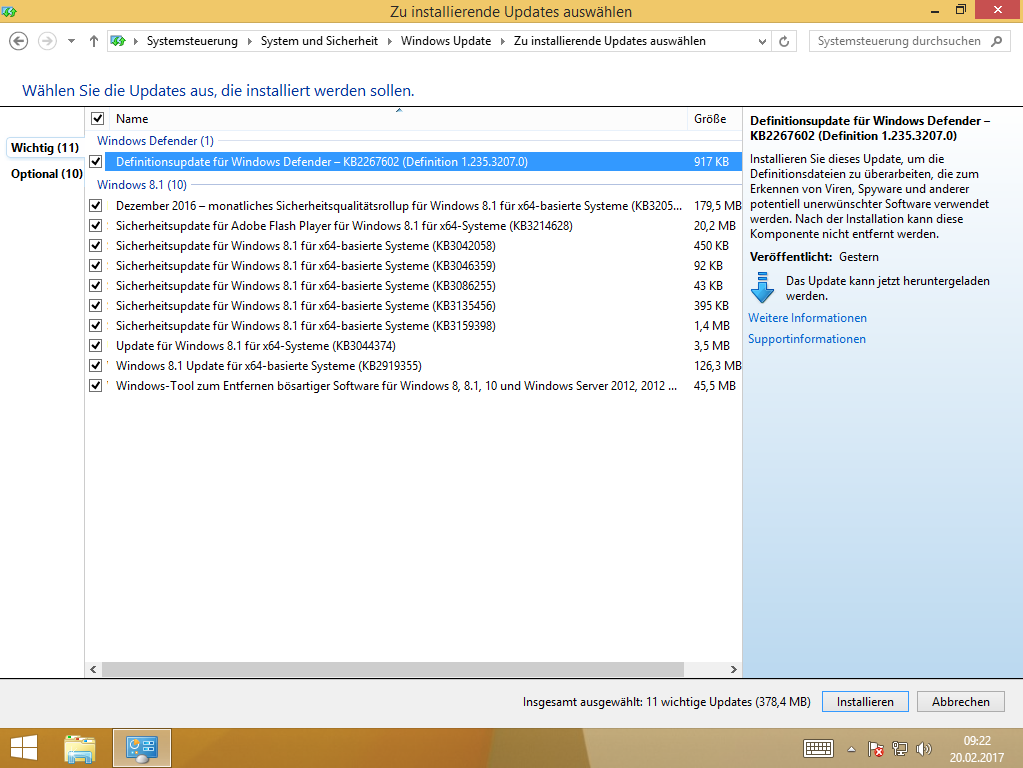Click the network tray icon
This screenshot has height=768, width=1023.
coord(900,749)
